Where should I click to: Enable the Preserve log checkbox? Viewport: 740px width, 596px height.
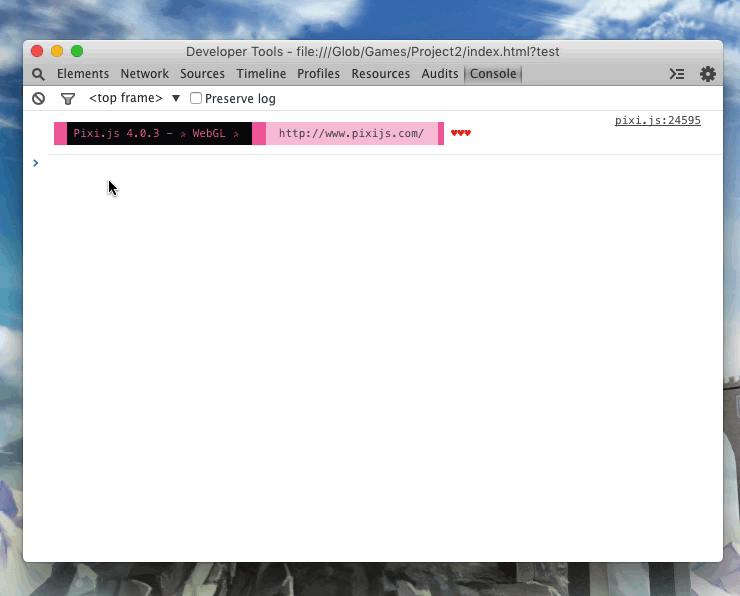[196, 98]
